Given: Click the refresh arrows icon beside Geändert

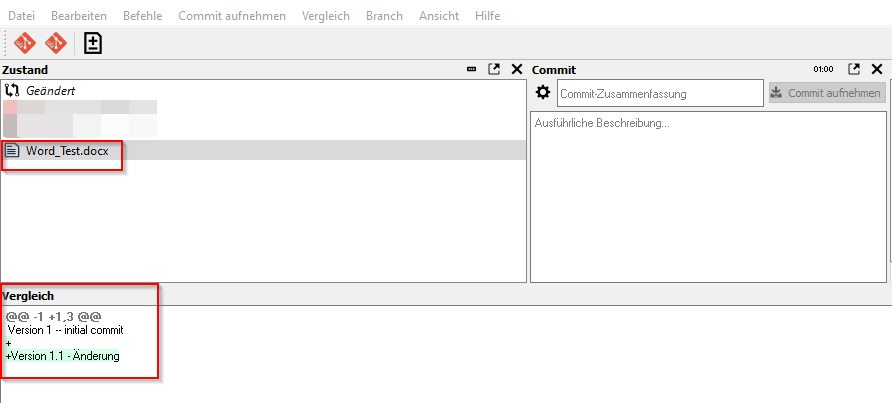Looking at the screenshot, I should (x=12, y=90).
